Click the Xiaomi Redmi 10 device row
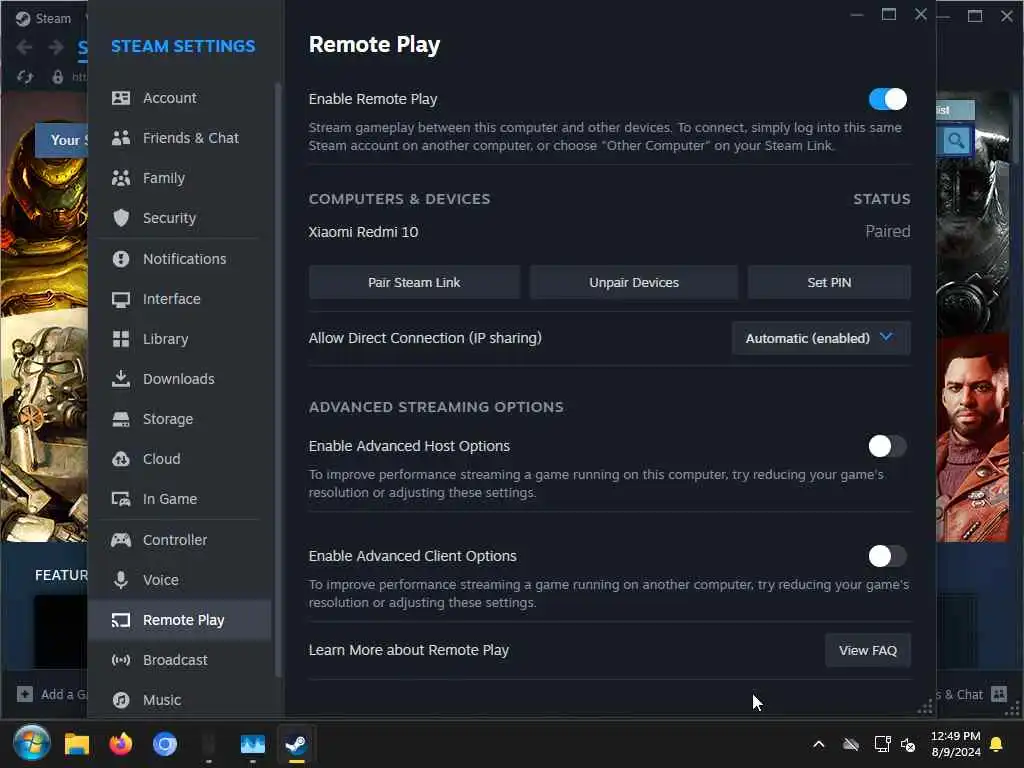Image resolution: width=1024 pixels, height=768 pixels. [x=609, y=232]
